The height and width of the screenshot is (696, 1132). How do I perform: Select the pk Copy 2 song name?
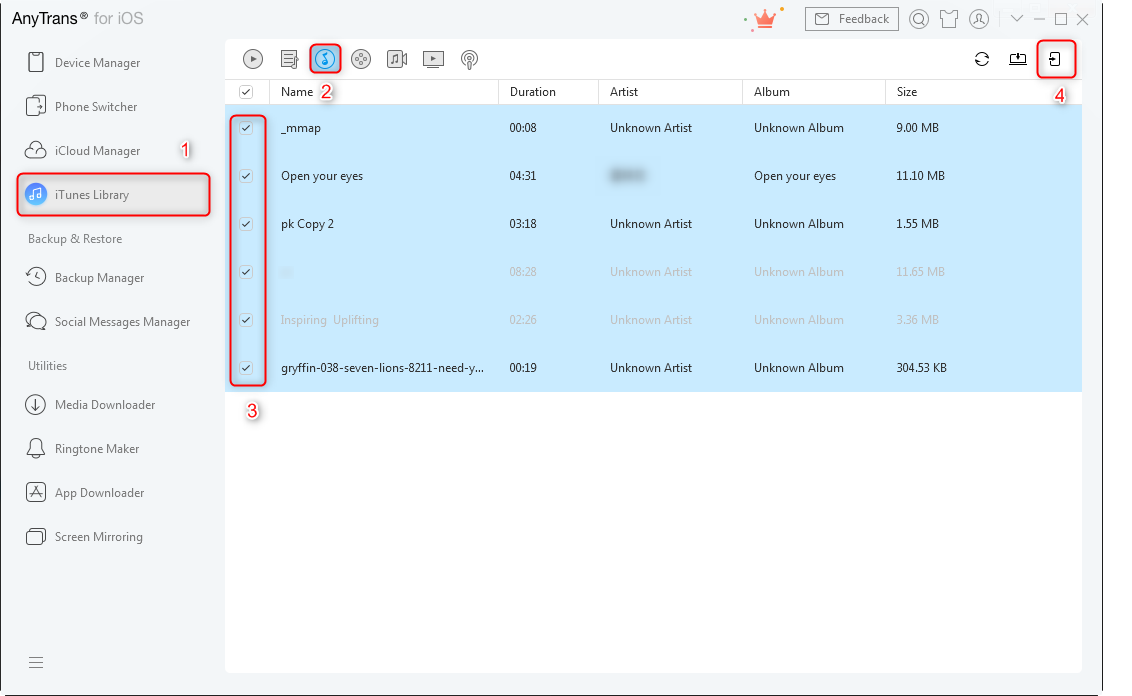coord(308,224)
